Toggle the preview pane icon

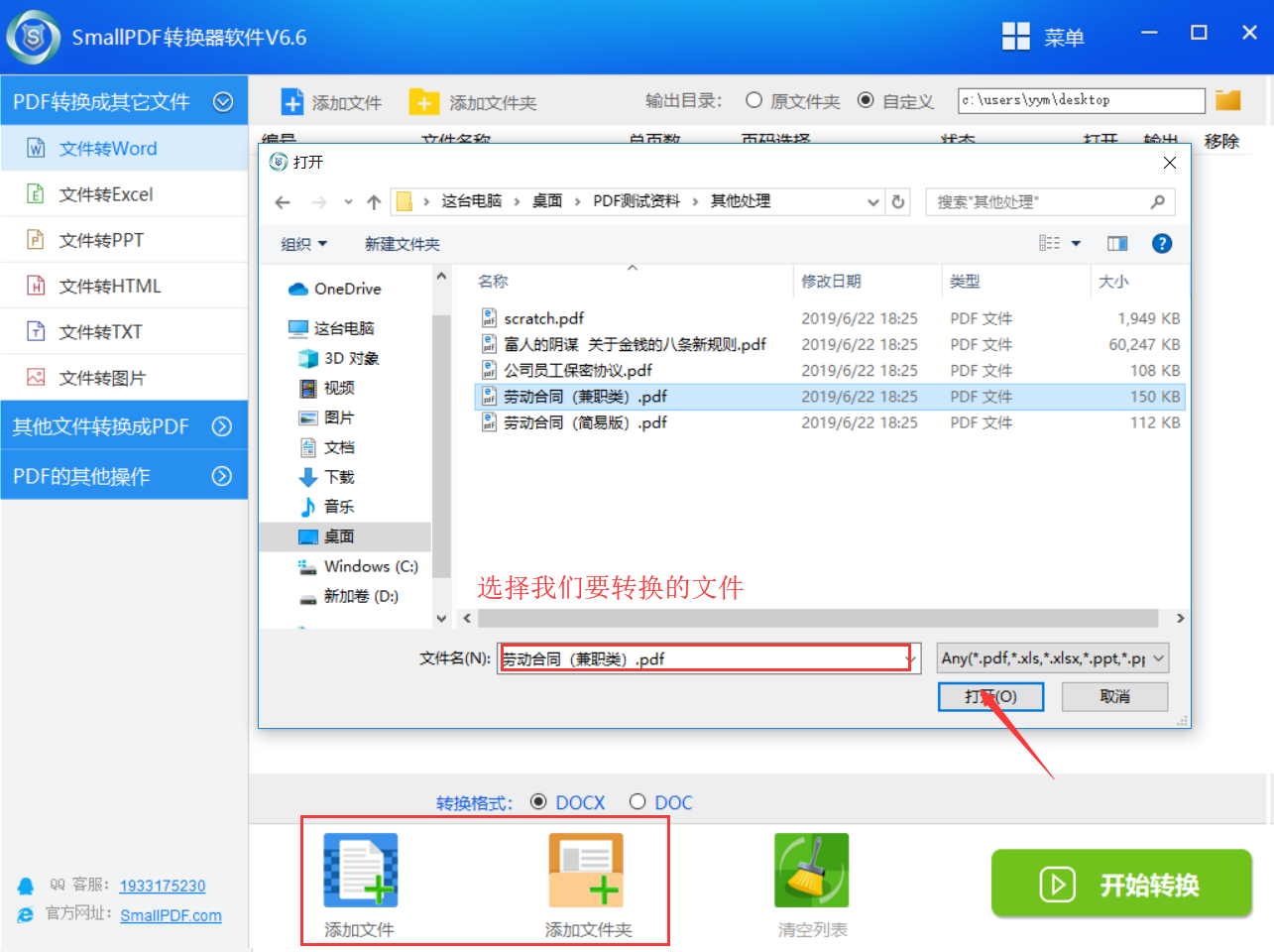(x=1117, y=244)
